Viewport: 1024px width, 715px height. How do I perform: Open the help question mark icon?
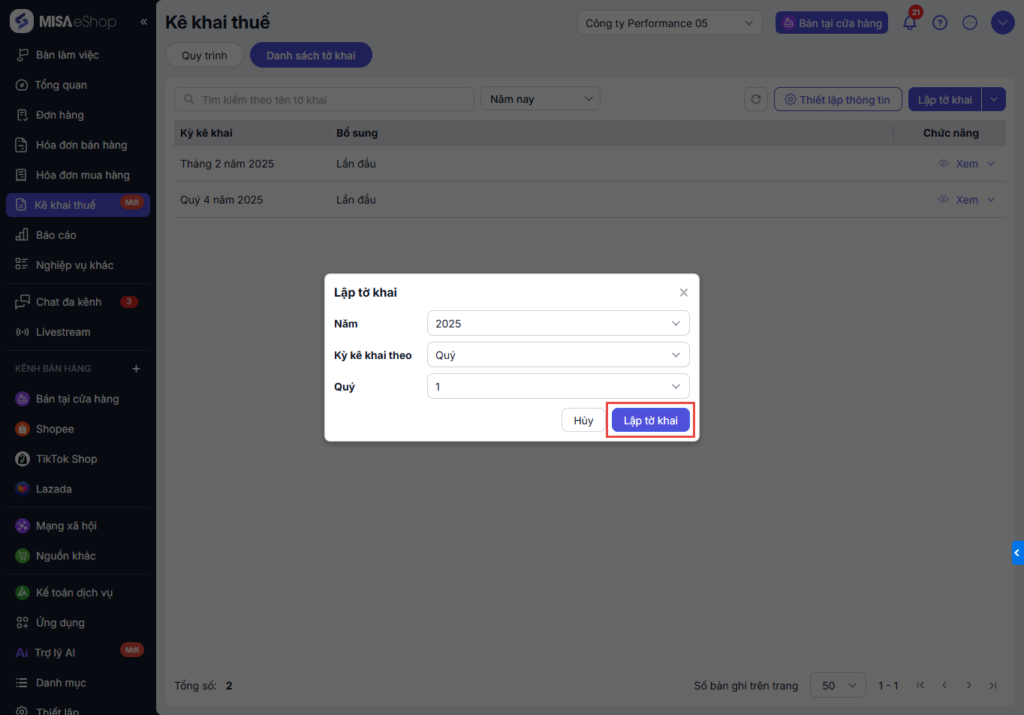click(940, 23)
